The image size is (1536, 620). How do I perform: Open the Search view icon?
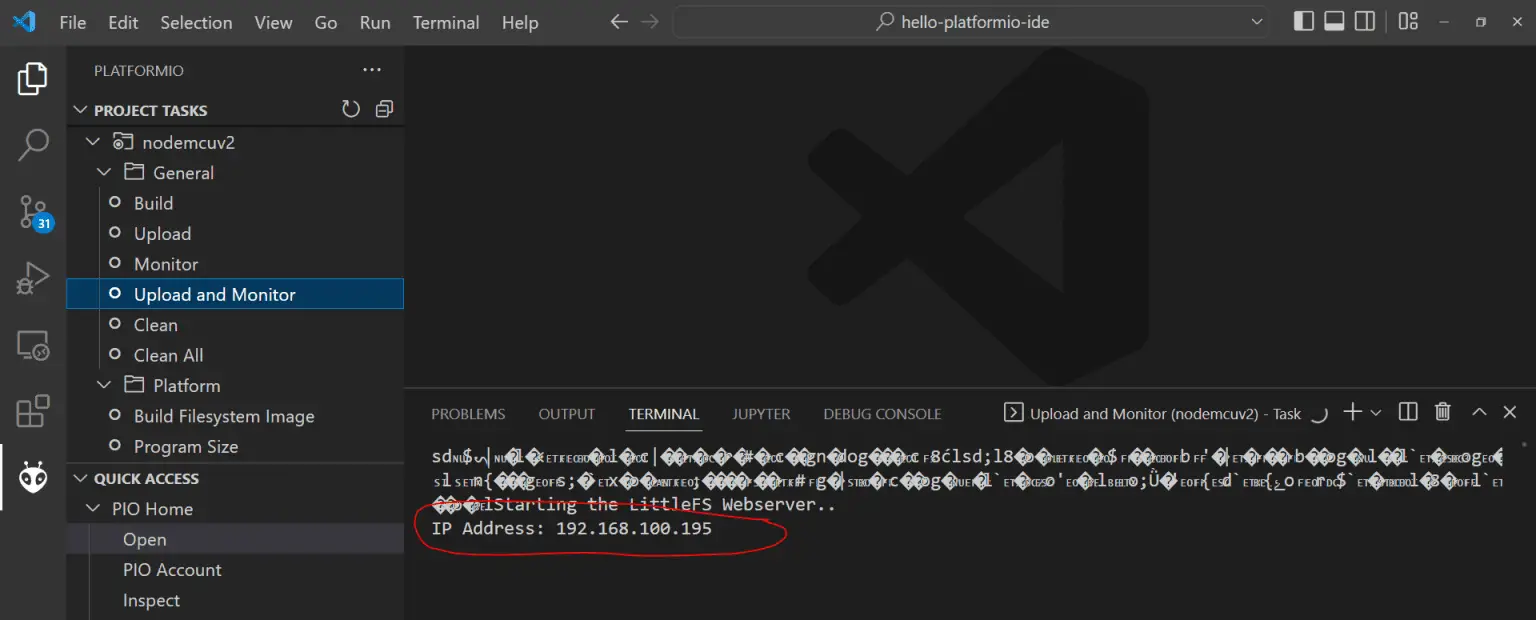click(33, 145)
